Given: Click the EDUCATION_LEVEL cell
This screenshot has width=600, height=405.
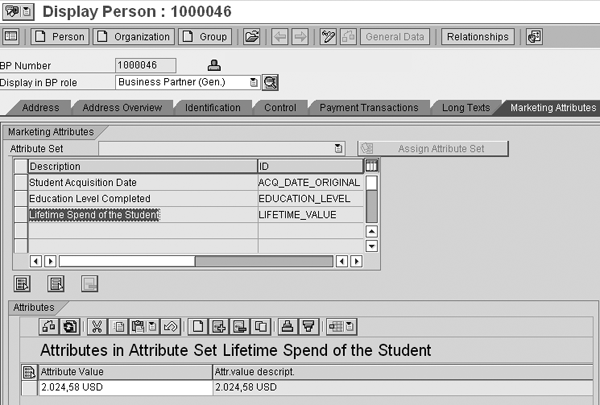Looking at the screenshot, I should pyautogui.click(x=310, y=199).
